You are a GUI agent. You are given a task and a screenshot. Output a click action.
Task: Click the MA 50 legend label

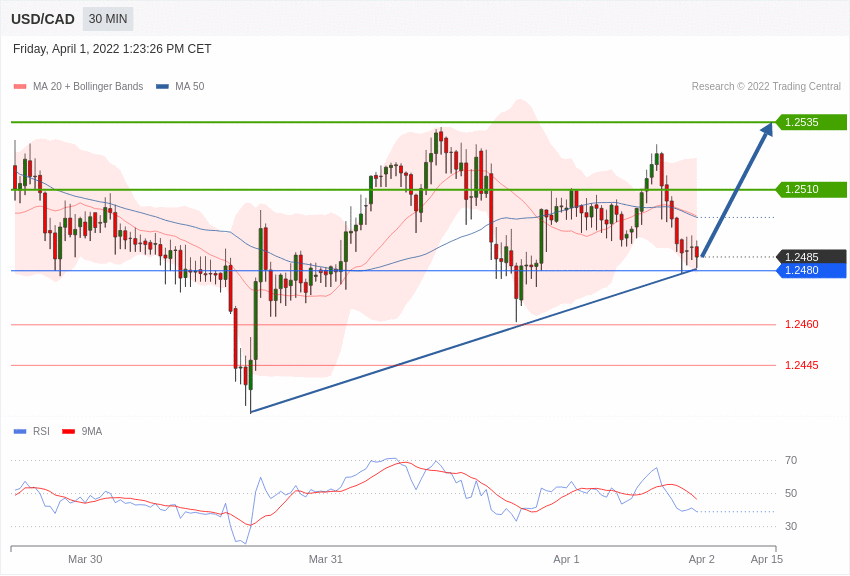(190, 87)
